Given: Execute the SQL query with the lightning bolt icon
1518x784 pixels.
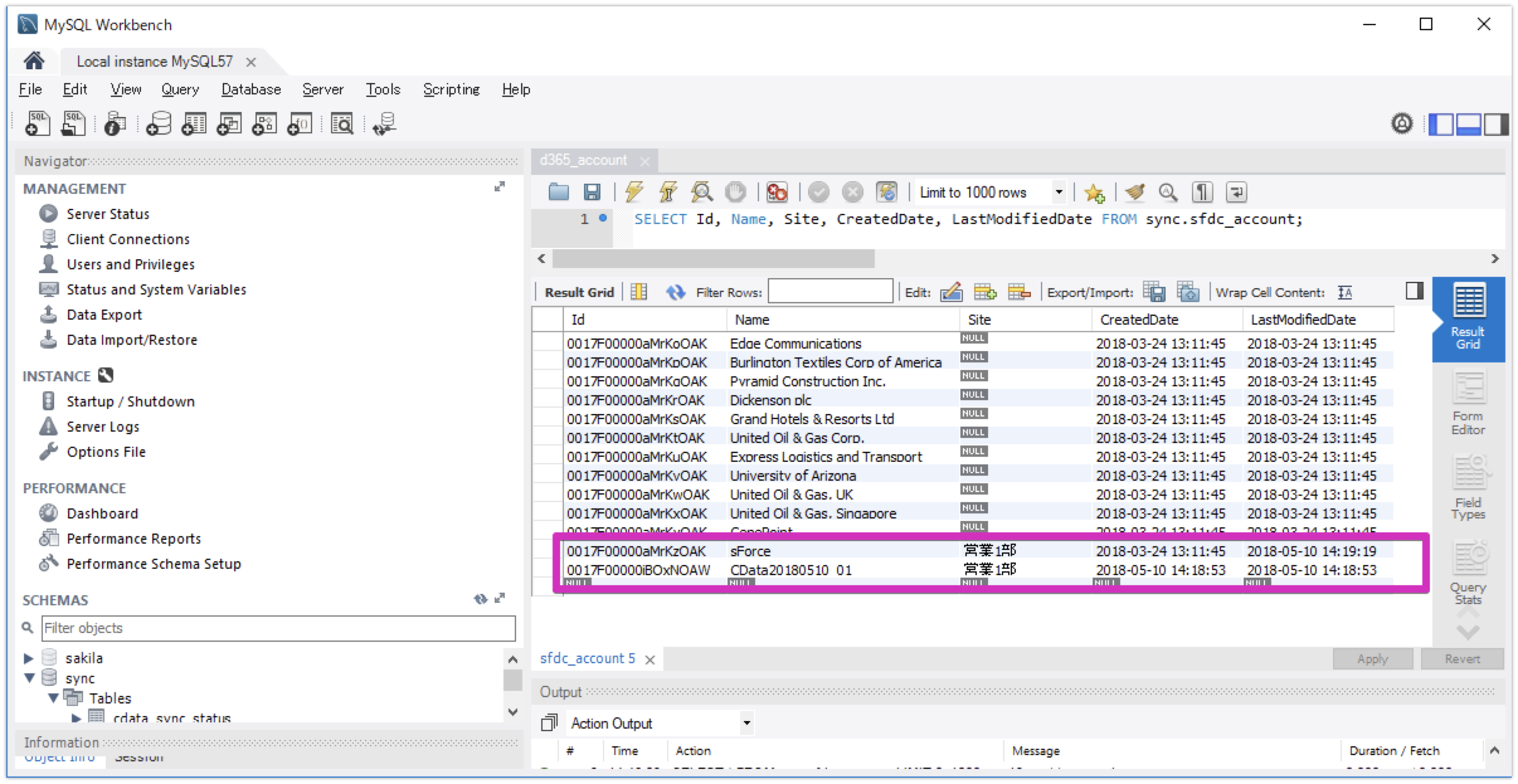Looking at the screenshot, I should tap(634, 192).
